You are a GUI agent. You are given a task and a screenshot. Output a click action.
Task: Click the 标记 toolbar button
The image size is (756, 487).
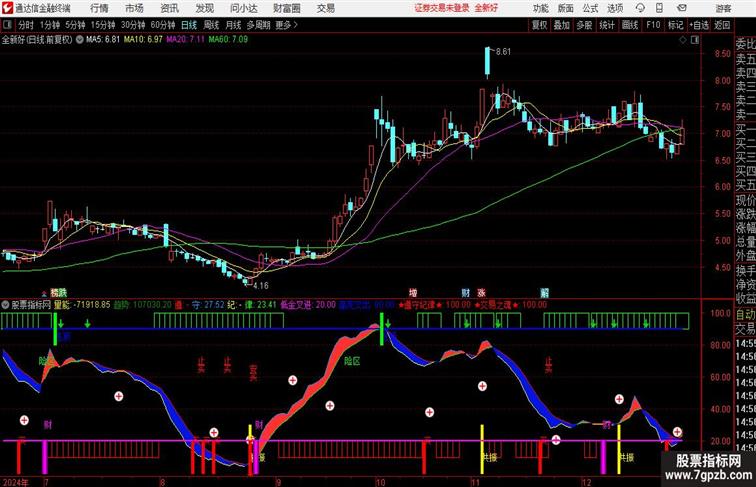tap(675, 25)
